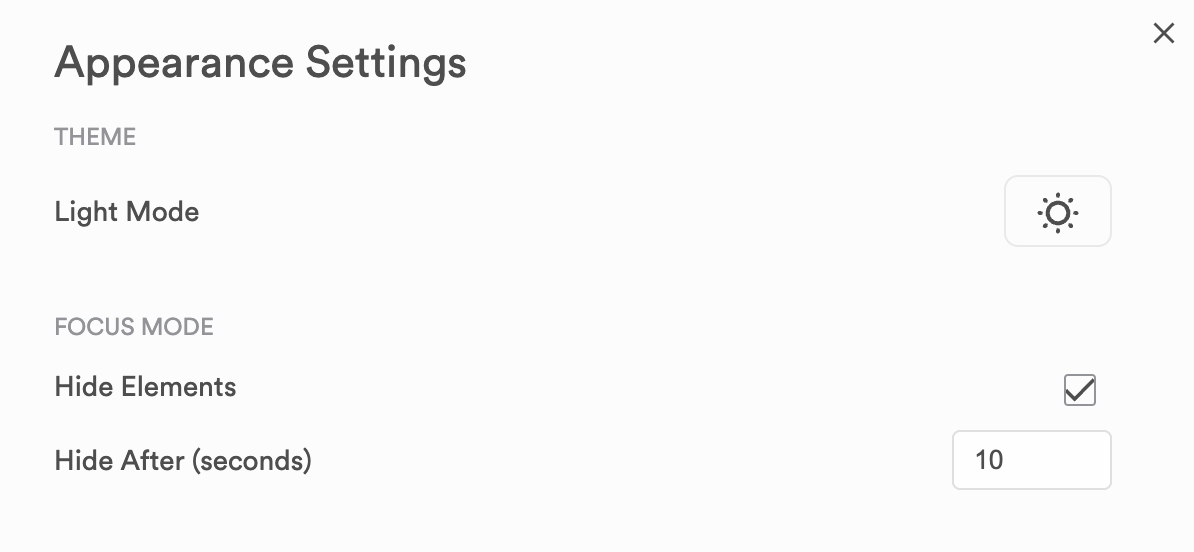
Task: Click the sun icon for Light Mode
Action: [1057, 212]
